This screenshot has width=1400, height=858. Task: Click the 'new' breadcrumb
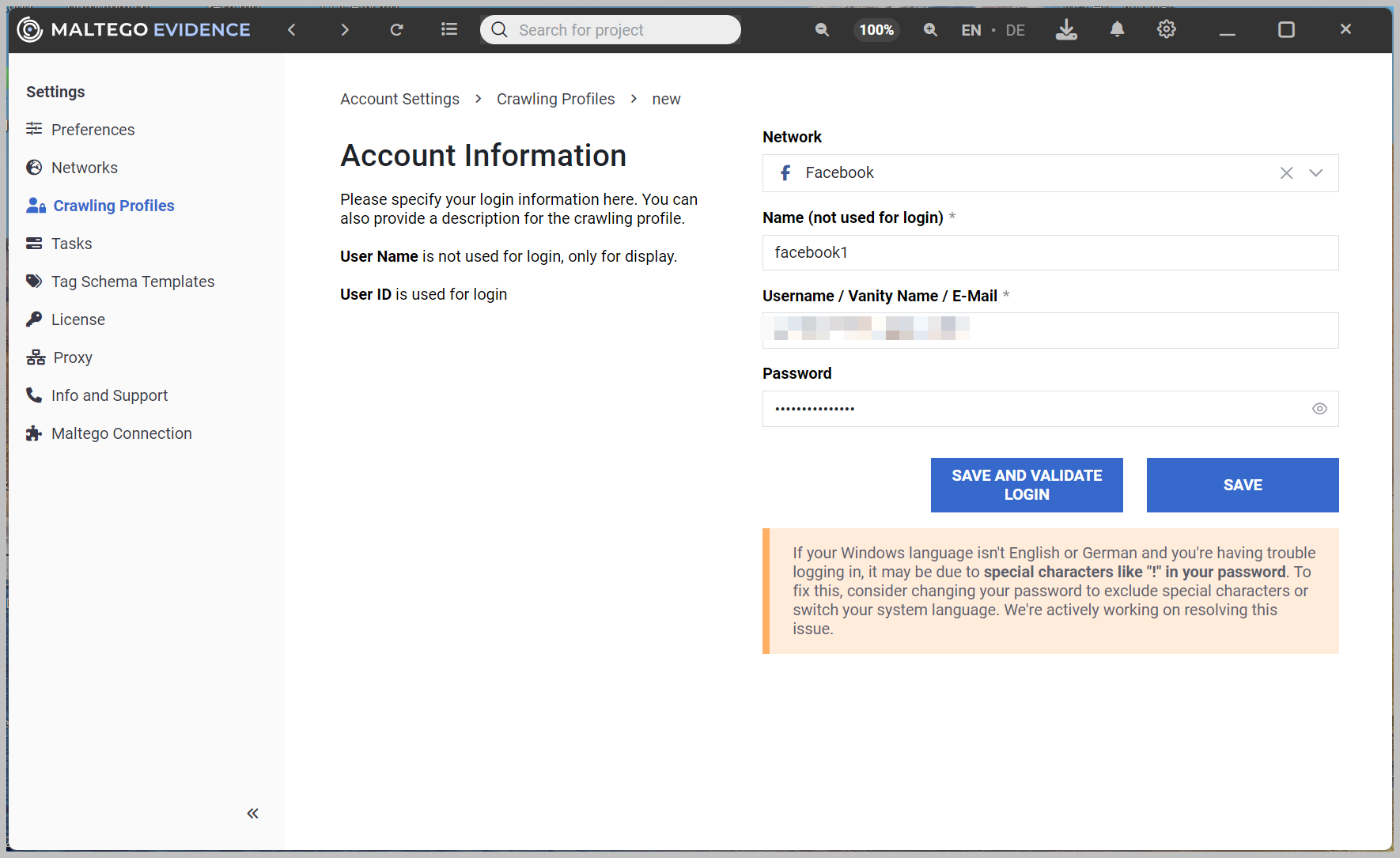point(666,99)
